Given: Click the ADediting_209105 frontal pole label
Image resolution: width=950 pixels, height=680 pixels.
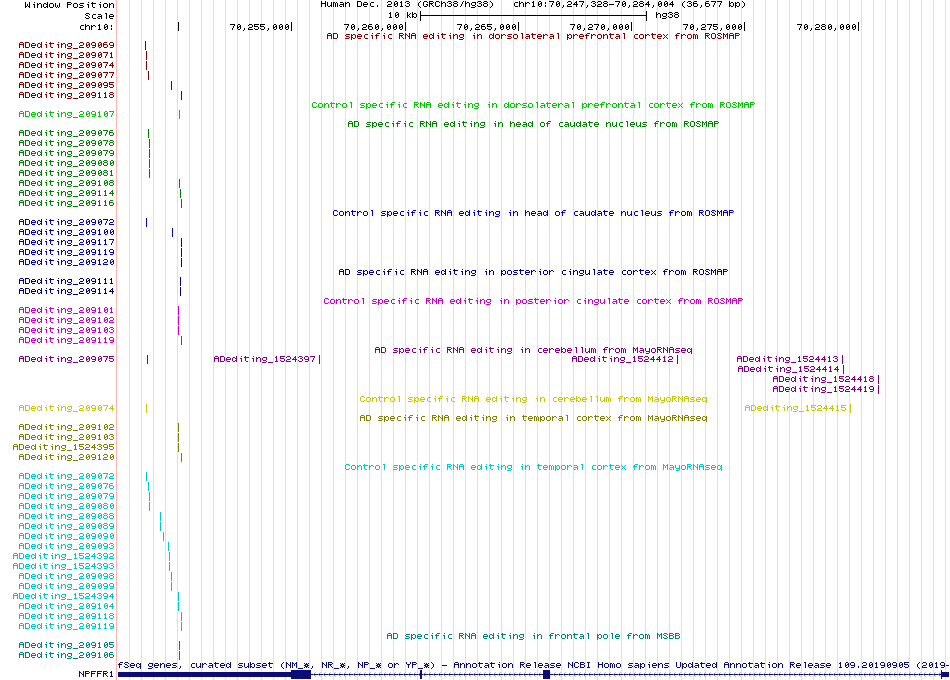Looking at the screenshot, I should 66,645.
